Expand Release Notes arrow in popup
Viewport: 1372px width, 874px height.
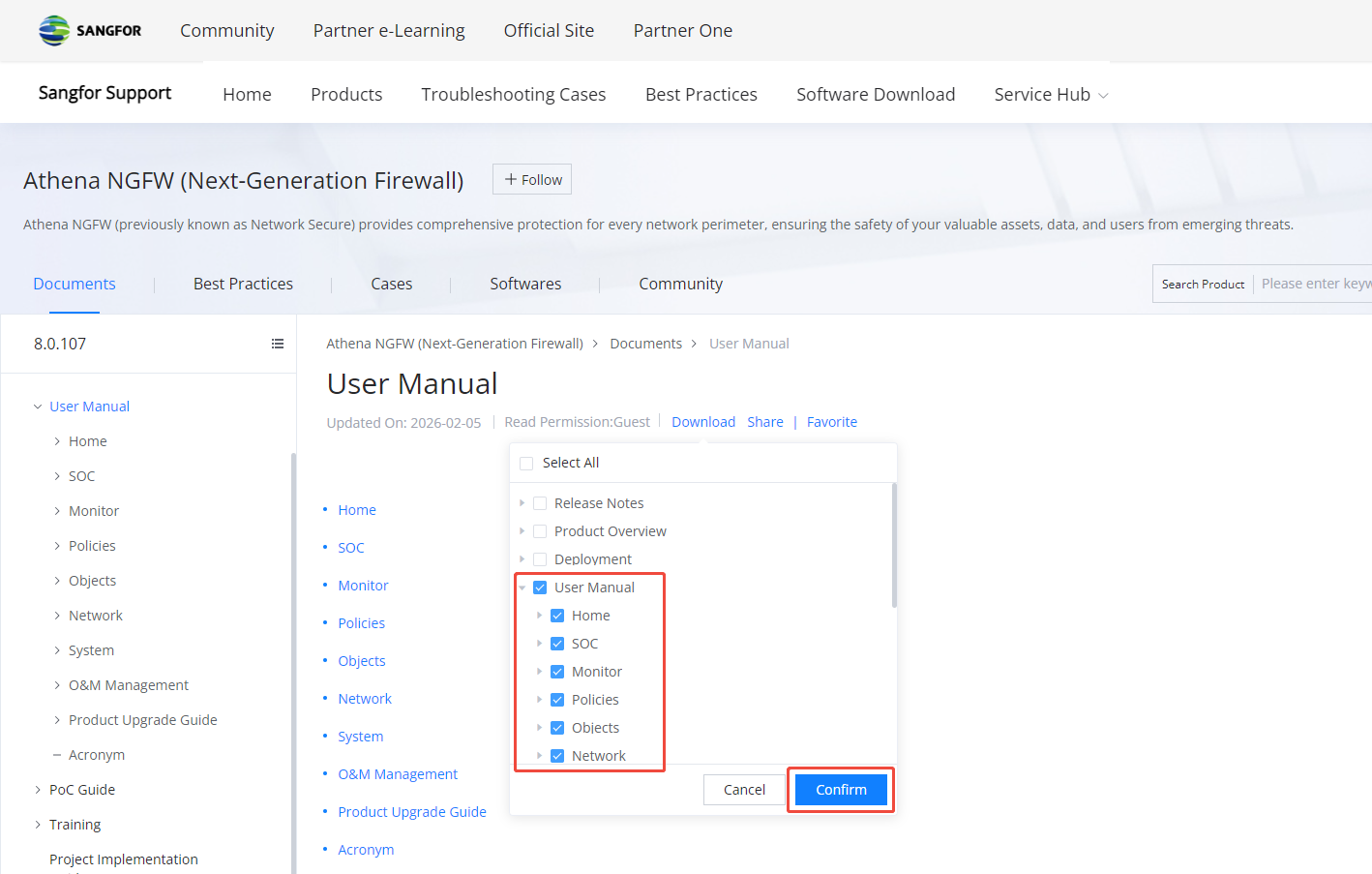[522, 503]
